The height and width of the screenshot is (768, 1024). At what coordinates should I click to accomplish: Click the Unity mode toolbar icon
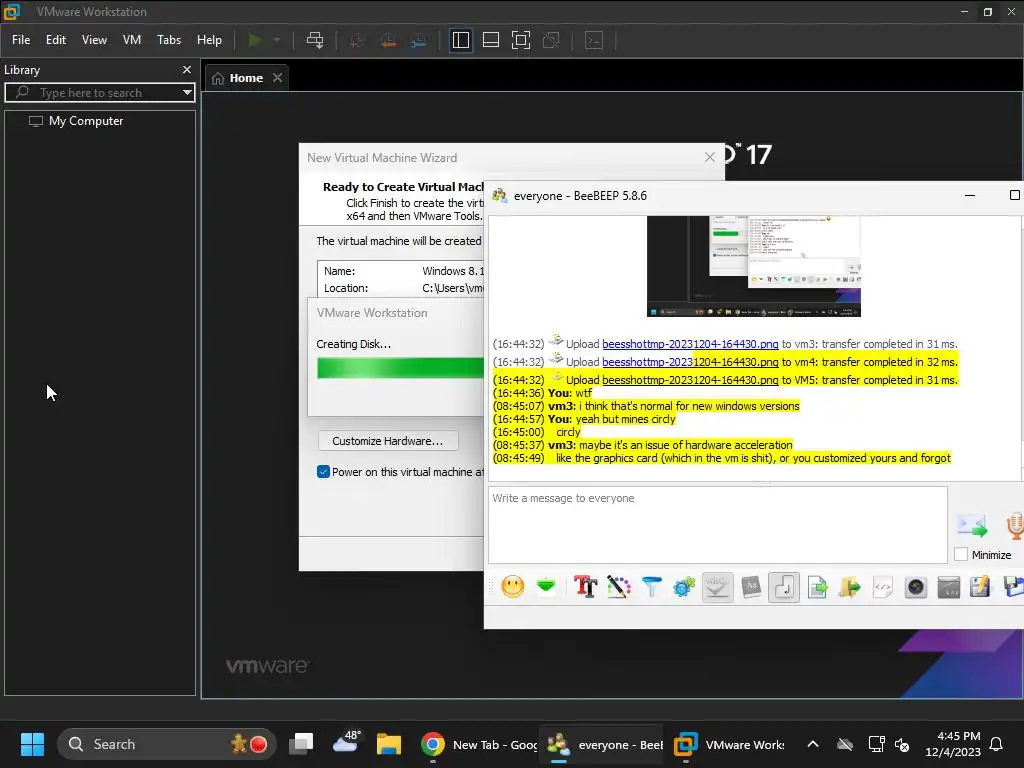[x=551, y=40]
